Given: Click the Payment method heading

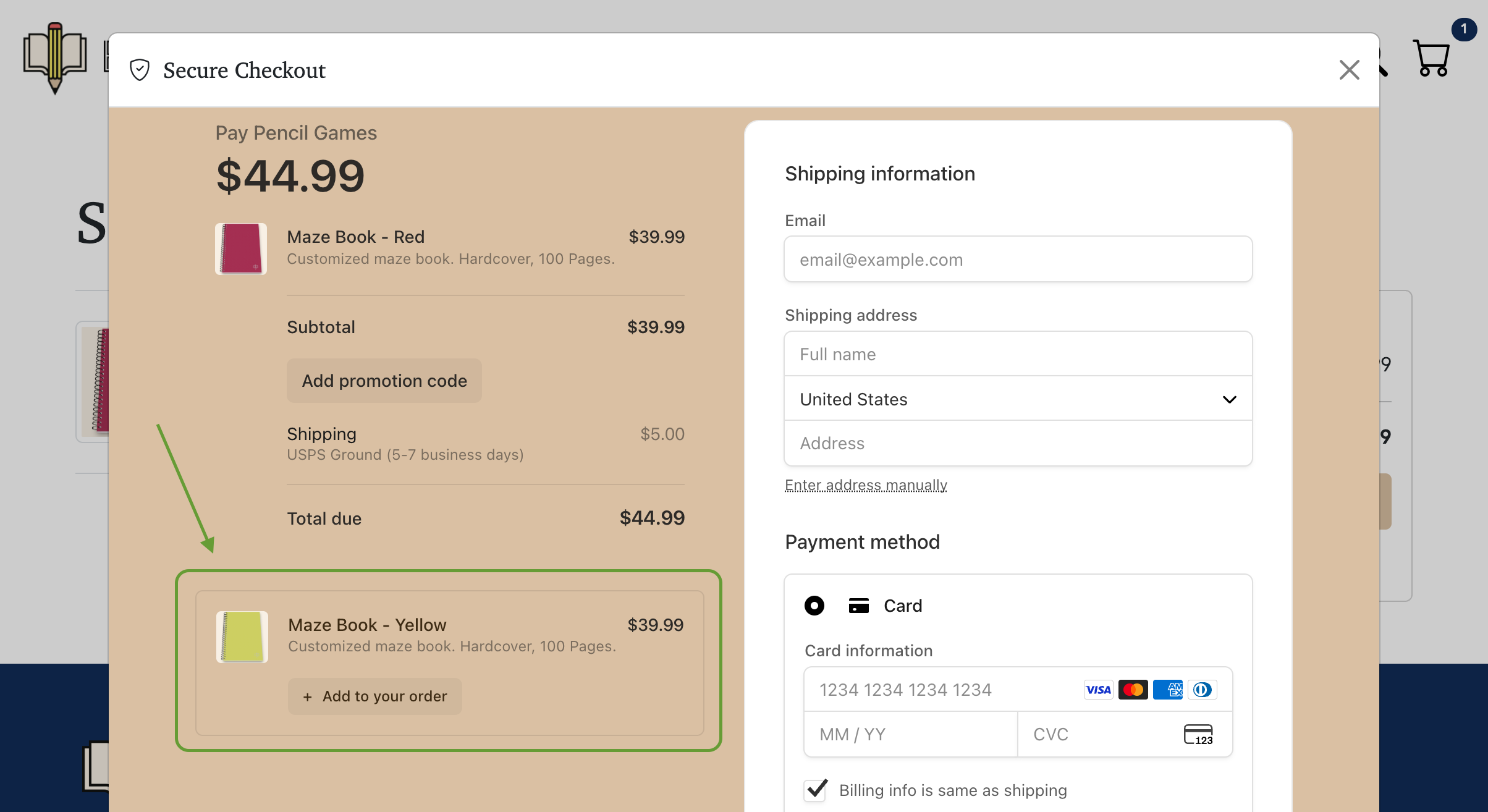Looking at the screenshot, I should (862, 542).
